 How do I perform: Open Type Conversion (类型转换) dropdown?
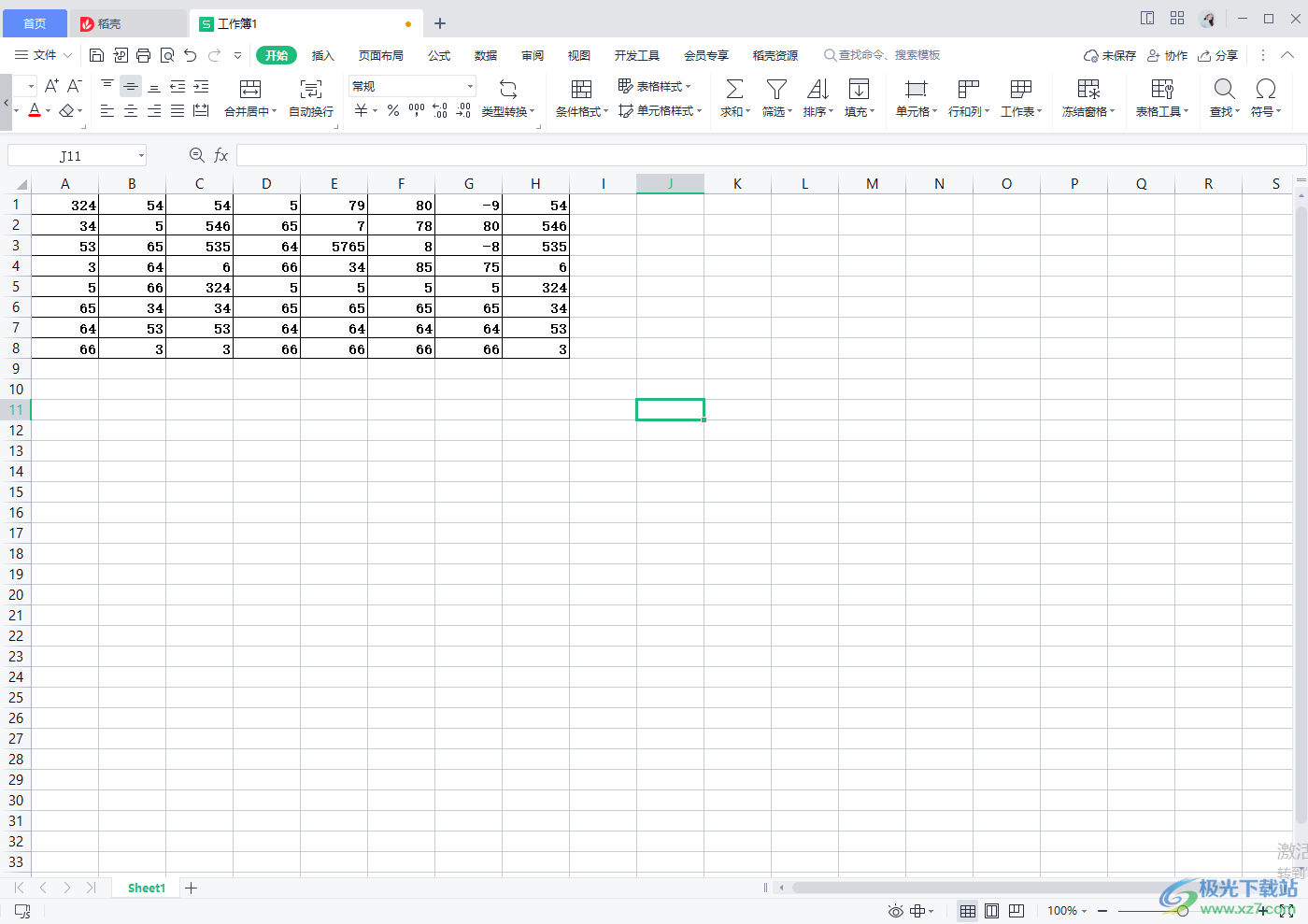click(x=508, y=111)
